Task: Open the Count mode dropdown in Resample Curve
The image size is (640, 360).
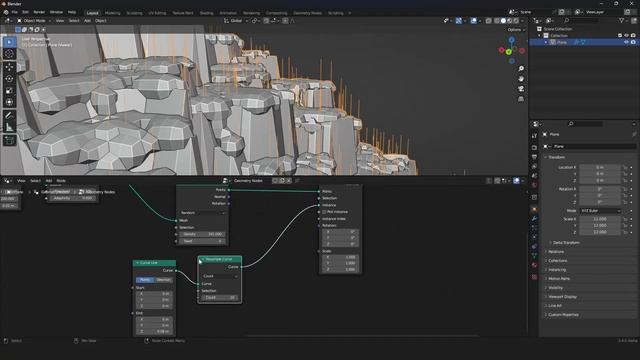Action: point(220,276)
